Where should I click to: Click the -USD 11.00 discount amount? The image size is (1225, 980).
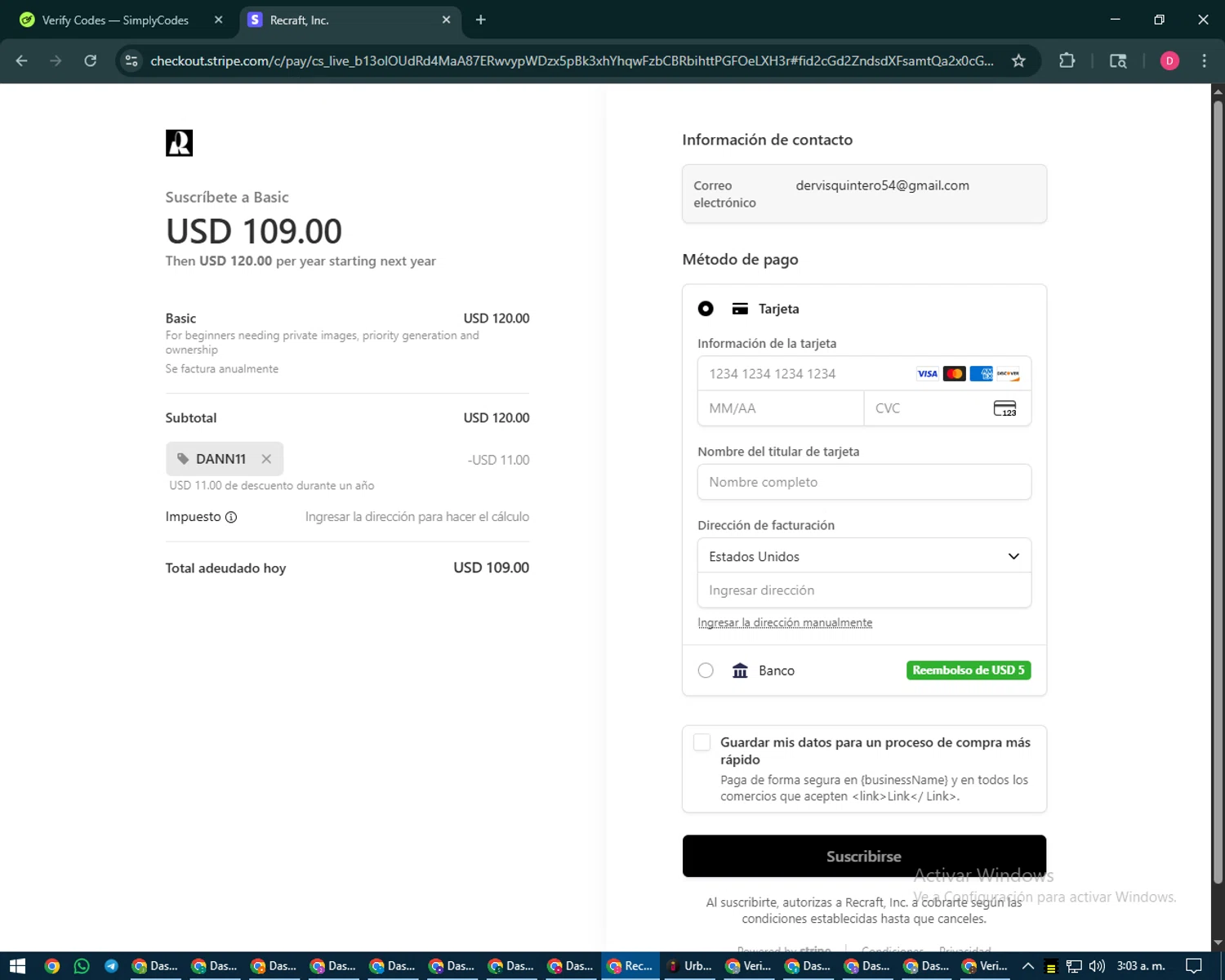(x=498, y=460)
